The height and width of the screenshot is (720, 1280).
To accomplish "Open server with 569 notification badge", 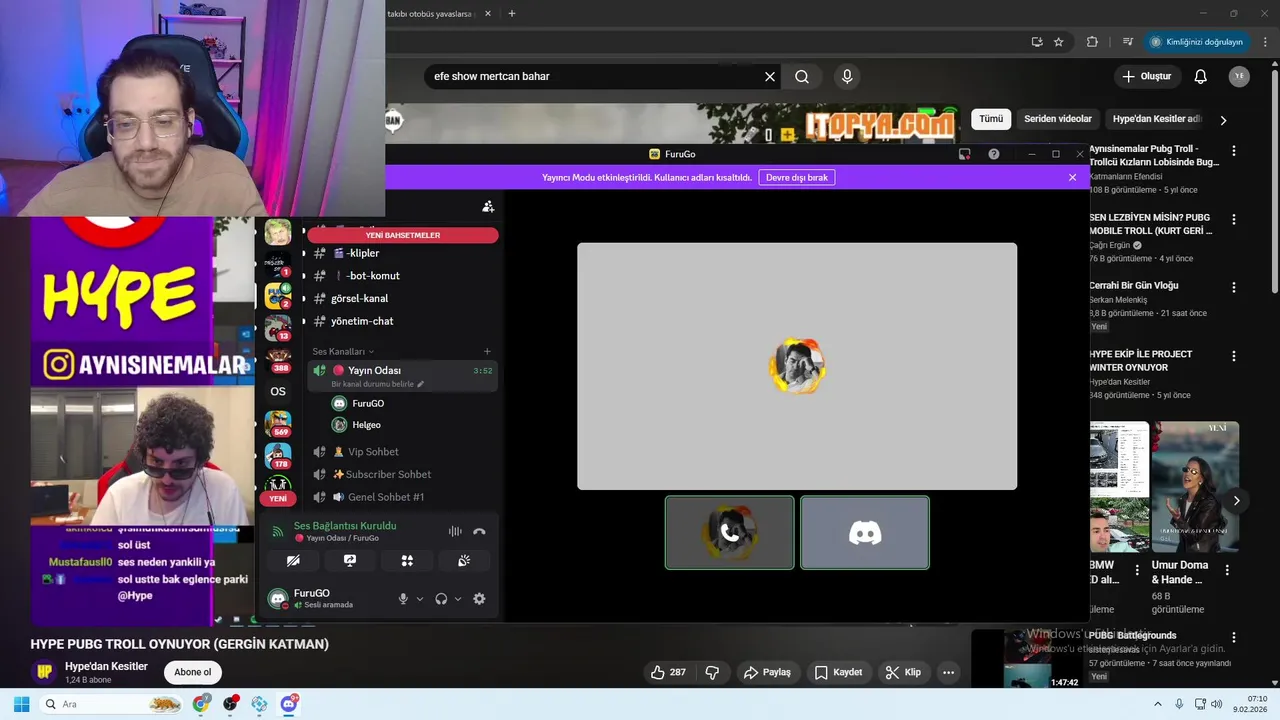I will point(278,423).
